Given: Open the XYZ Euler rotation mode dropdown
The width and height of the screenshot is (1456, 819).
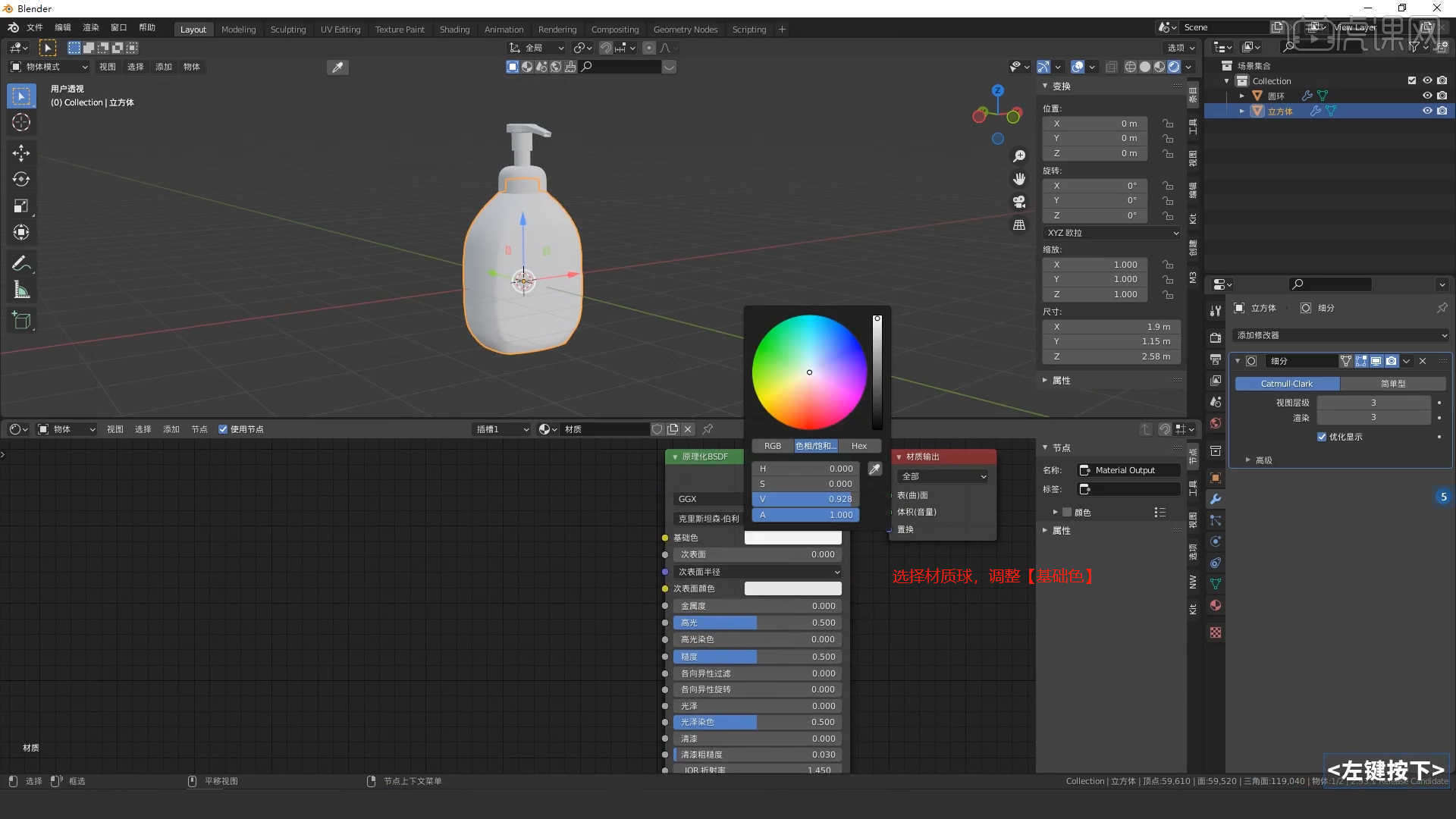Looking at the screenshot, I should click(1111, 233).
